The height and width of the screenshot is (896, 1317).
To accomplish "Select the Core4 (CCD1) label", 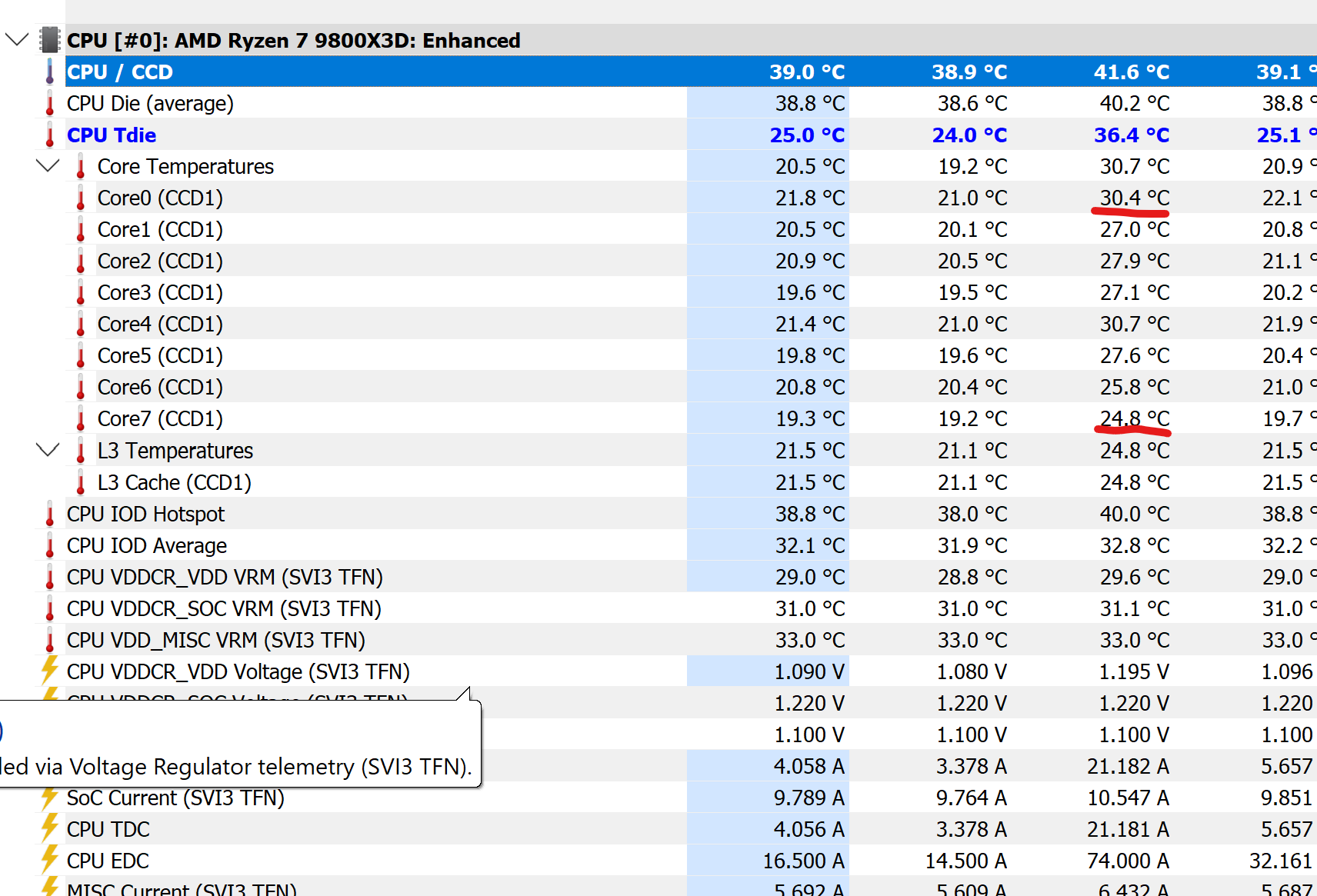I will [160, 324].
